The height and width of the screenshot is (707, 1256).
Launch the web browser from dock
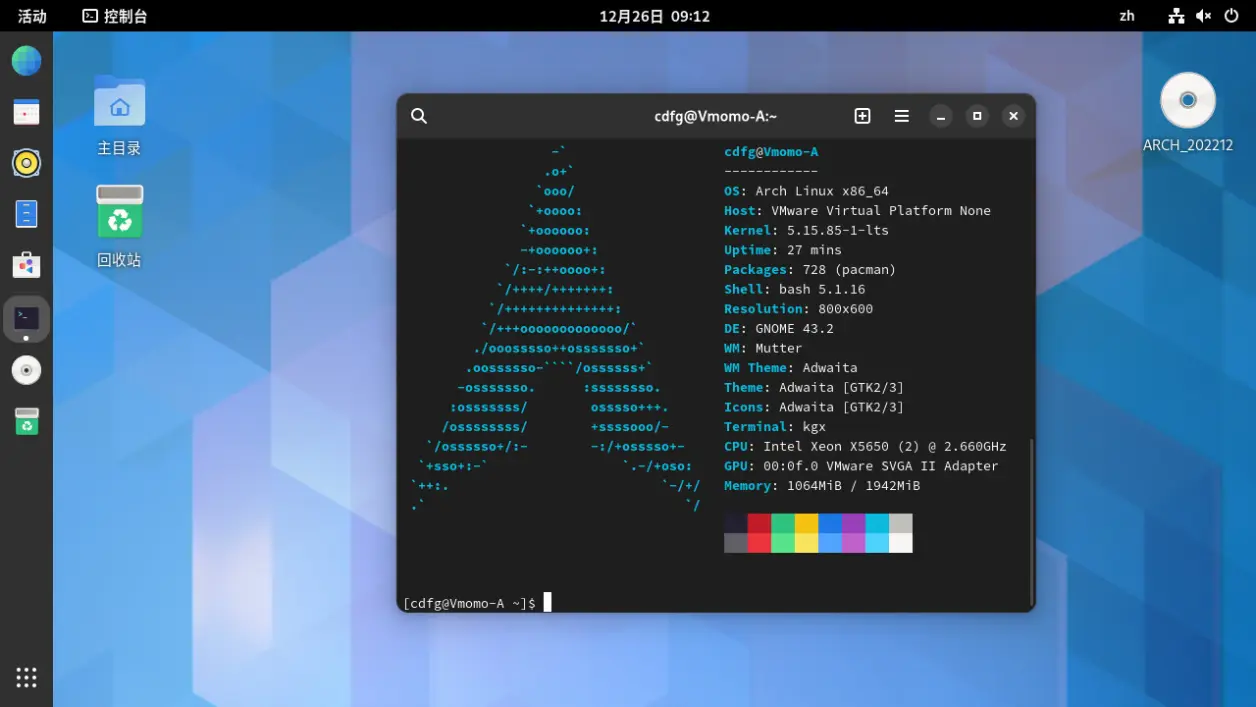[x=26, y=61]
